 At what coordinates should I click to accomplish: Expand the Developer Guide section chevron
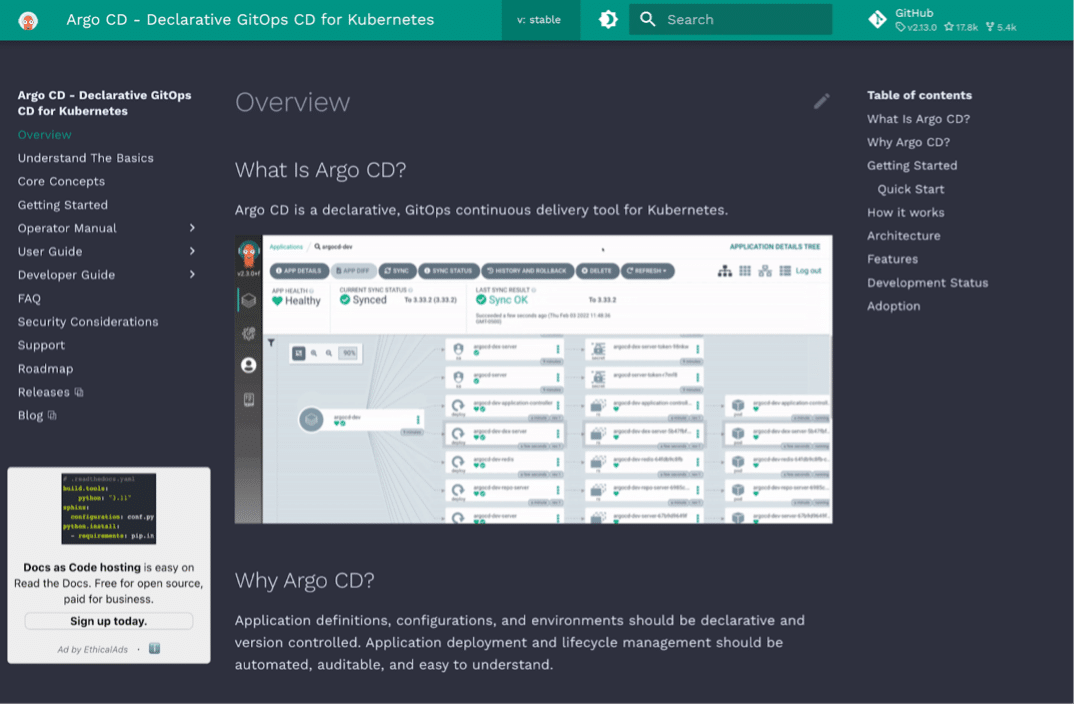[x=193, y=275]
